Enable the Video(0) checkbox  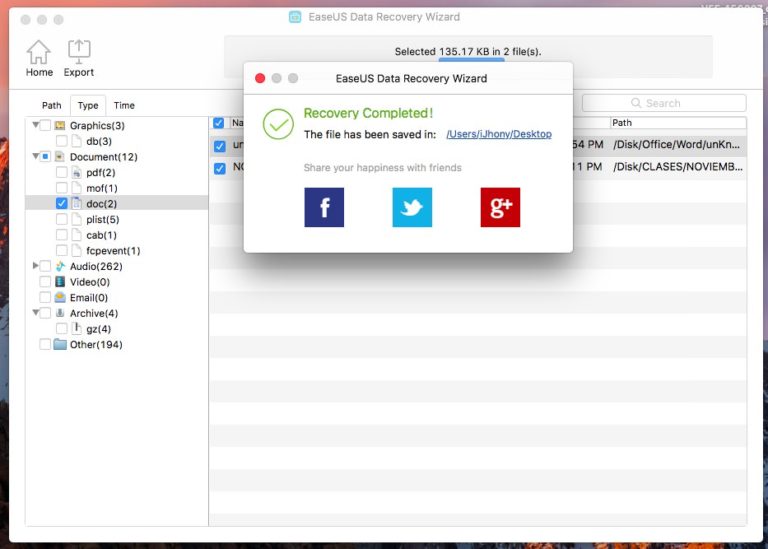[x=45, y=282]
